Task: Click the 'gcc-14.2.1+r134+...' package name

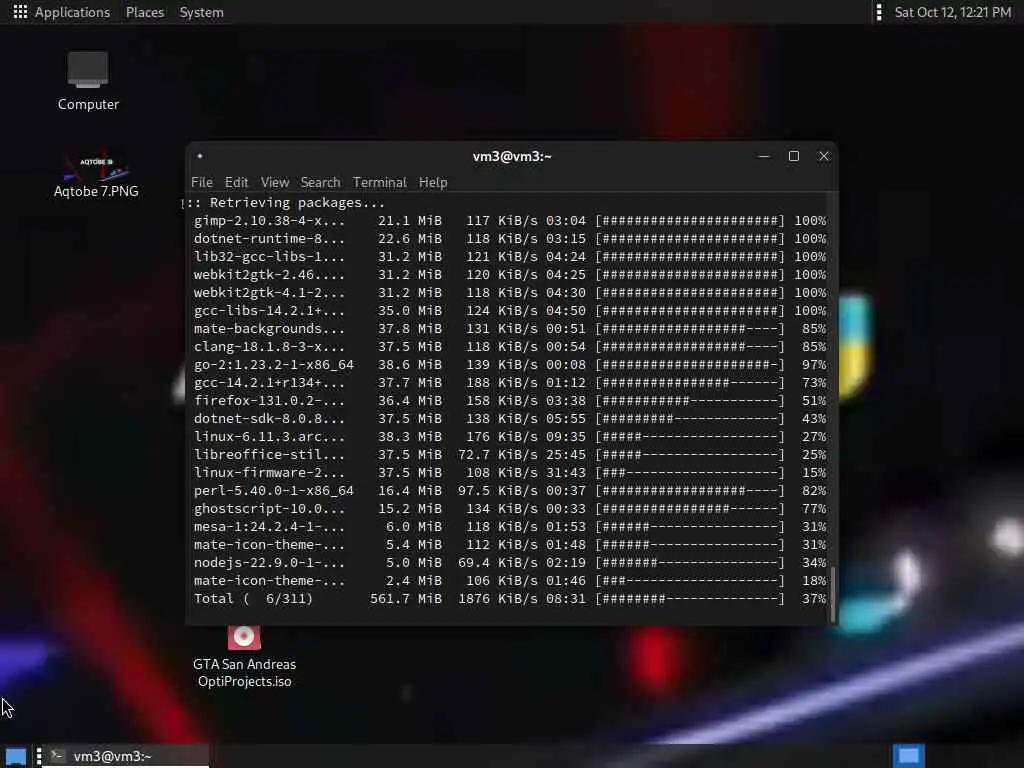Action: (x=269, y=383)
